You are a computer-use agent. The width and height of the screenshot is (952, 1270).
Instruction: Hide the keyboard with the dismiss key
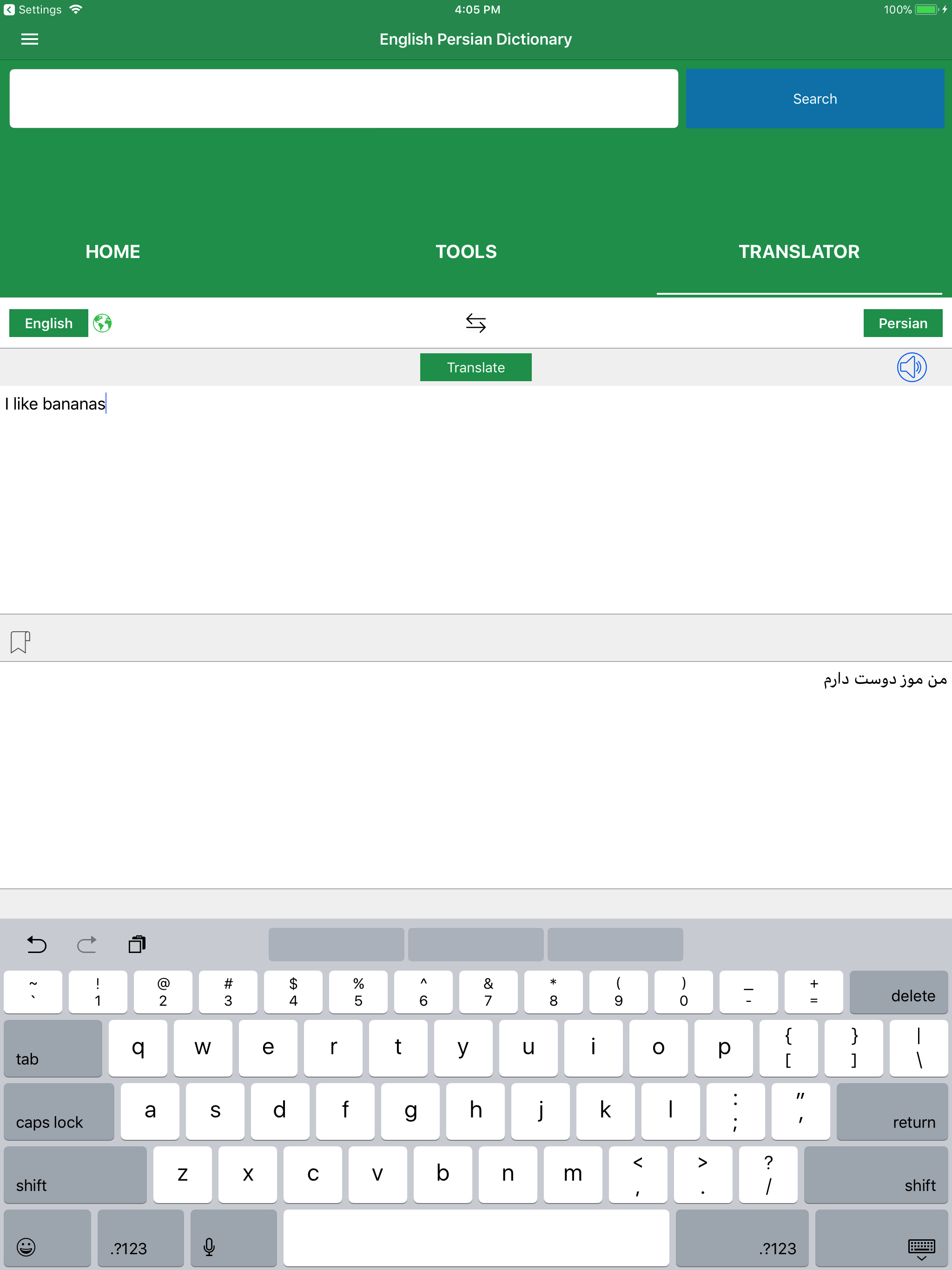pyautogui.click(x=881, y=1238)
